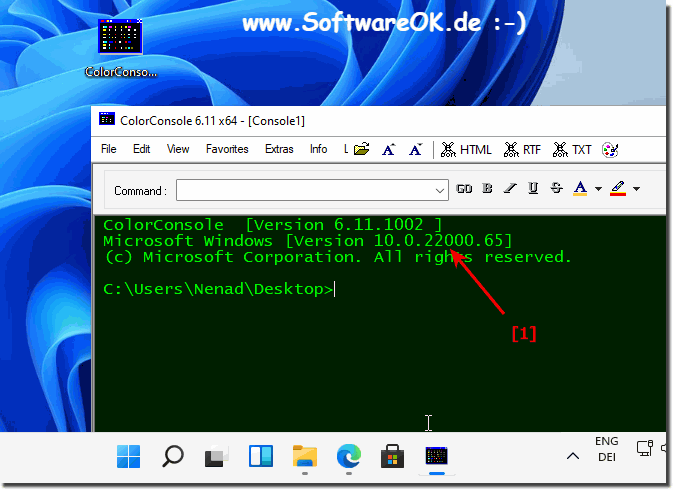This screenshot has height=490, width=673.
Task: Open Microsoft Store from the taskbar
Action: click(x=393, y=456)
